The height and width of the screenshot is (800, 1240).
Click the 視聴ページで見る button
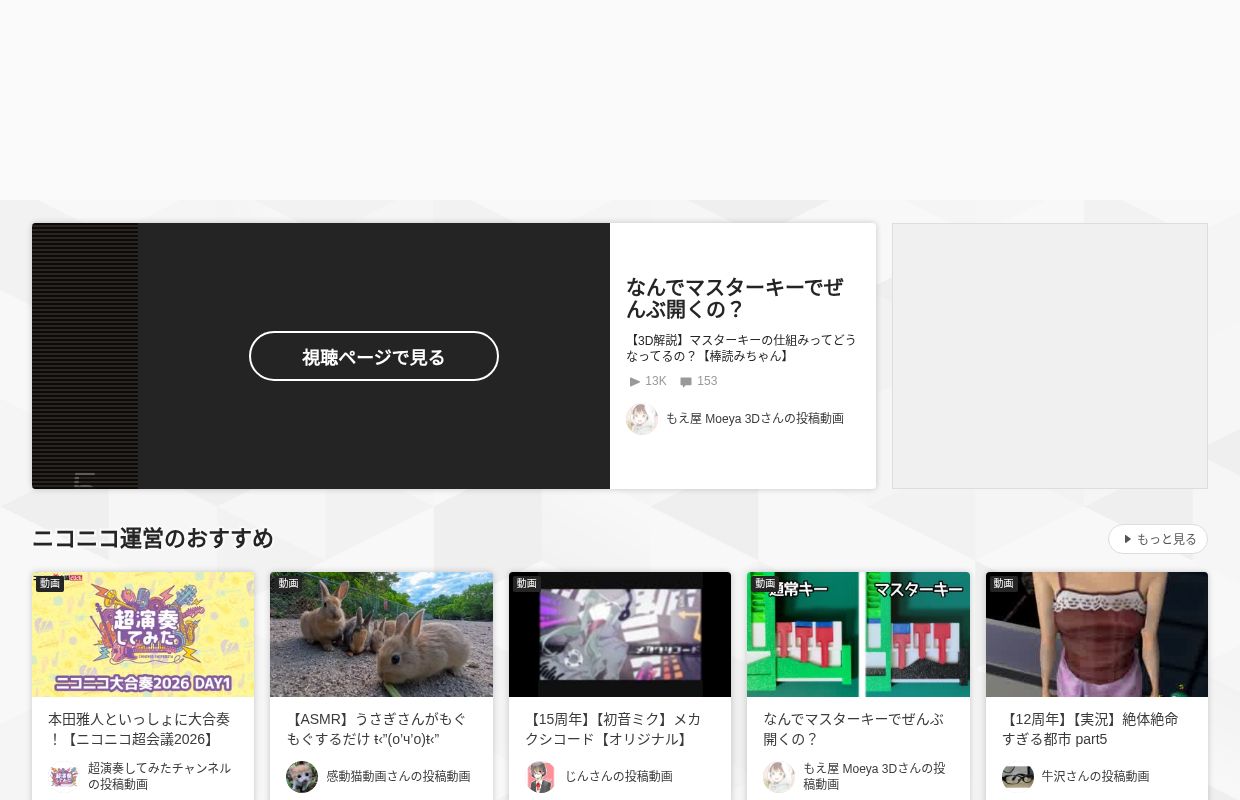pos(374,356)
